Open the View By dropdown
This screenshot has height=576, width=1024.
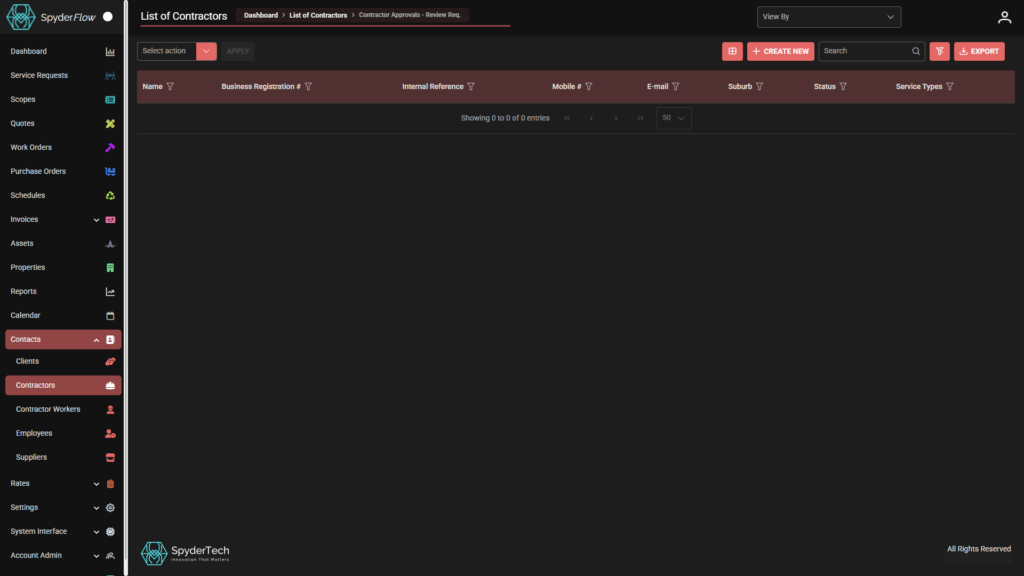coord(829,17)
